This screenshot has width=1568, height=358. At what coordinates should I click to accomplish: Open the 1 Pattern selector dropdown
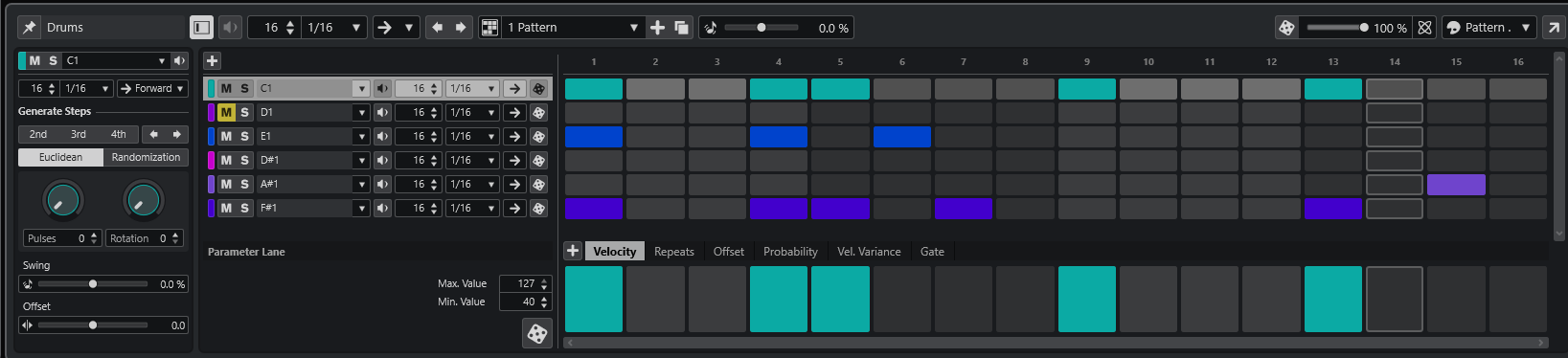click(x=573, y=28)
